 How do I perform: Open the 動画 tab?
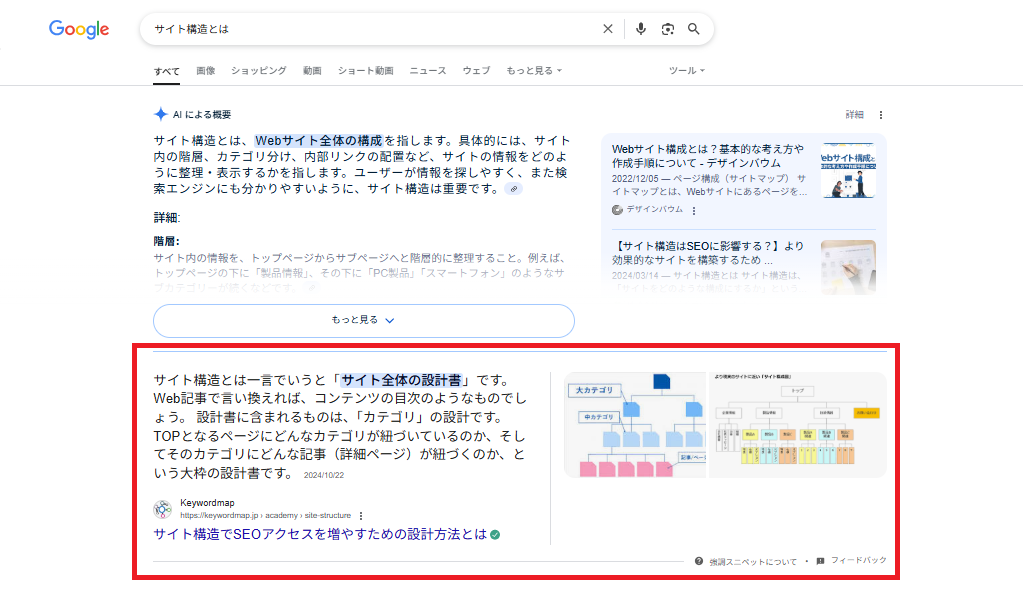pos(312,70)
